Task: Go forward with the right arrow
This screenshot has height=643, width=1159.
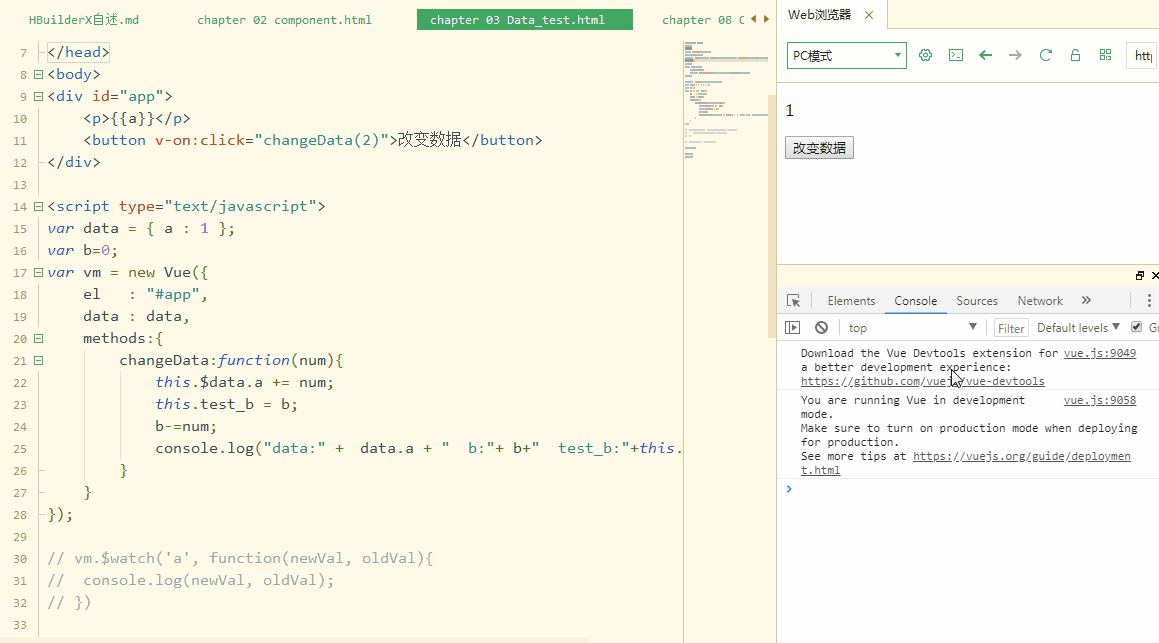Action: click(1015, 55)
